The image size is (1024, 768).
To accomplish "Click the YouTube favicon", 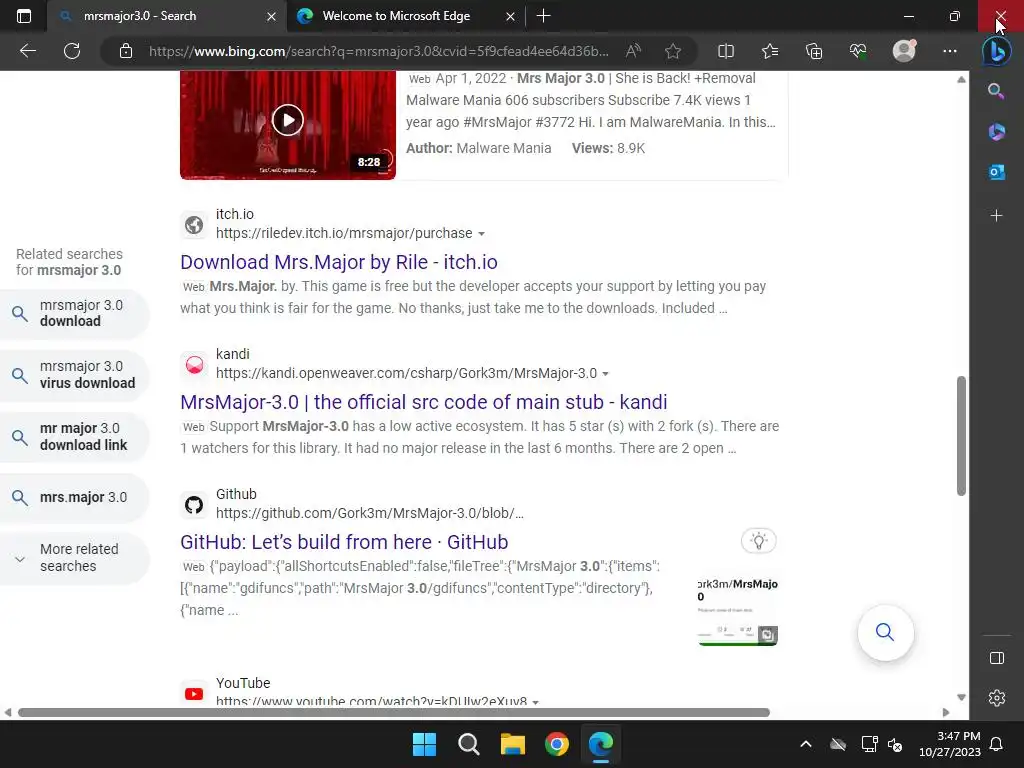I will [194, 694].
